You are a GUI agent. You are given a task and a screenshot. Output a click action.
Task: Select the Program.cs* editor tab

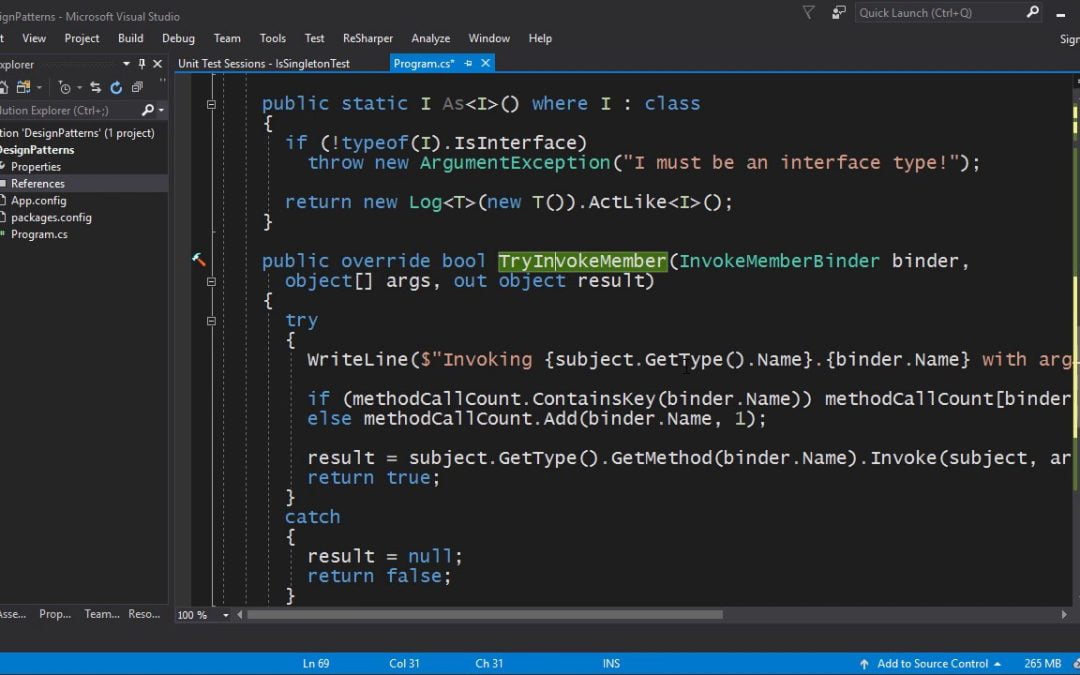tap(424, 63)
